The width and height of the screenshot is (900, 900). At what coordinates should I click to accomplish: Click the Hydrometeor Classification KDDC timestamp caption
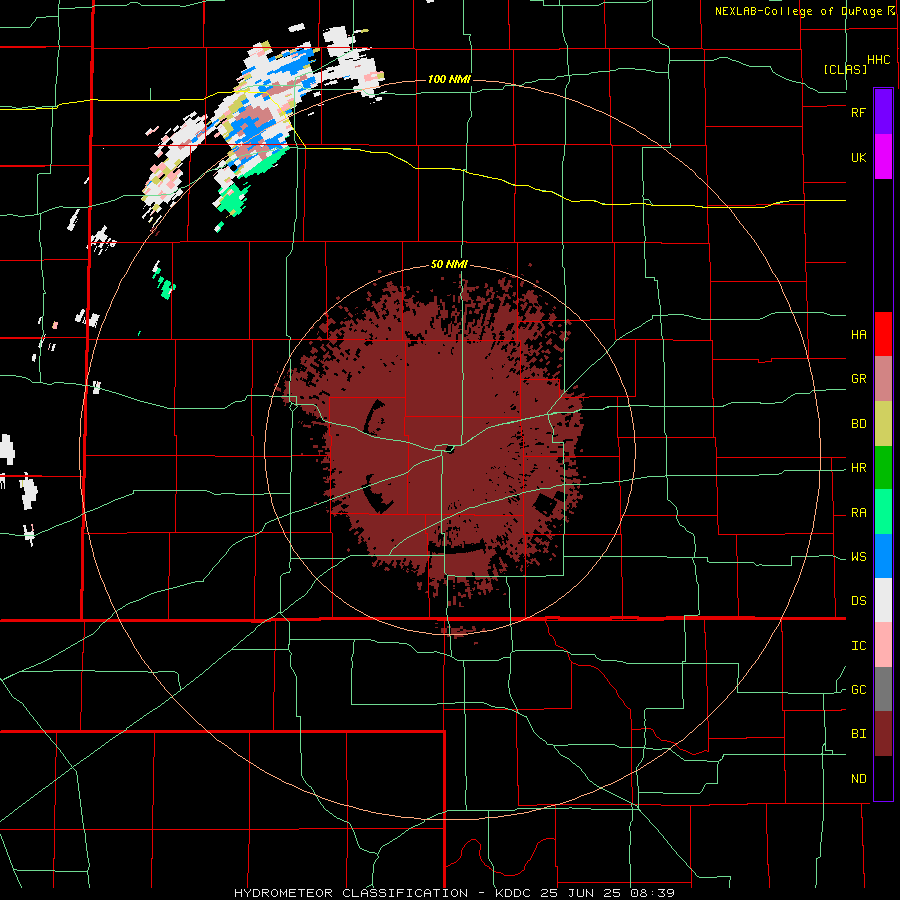454,893
